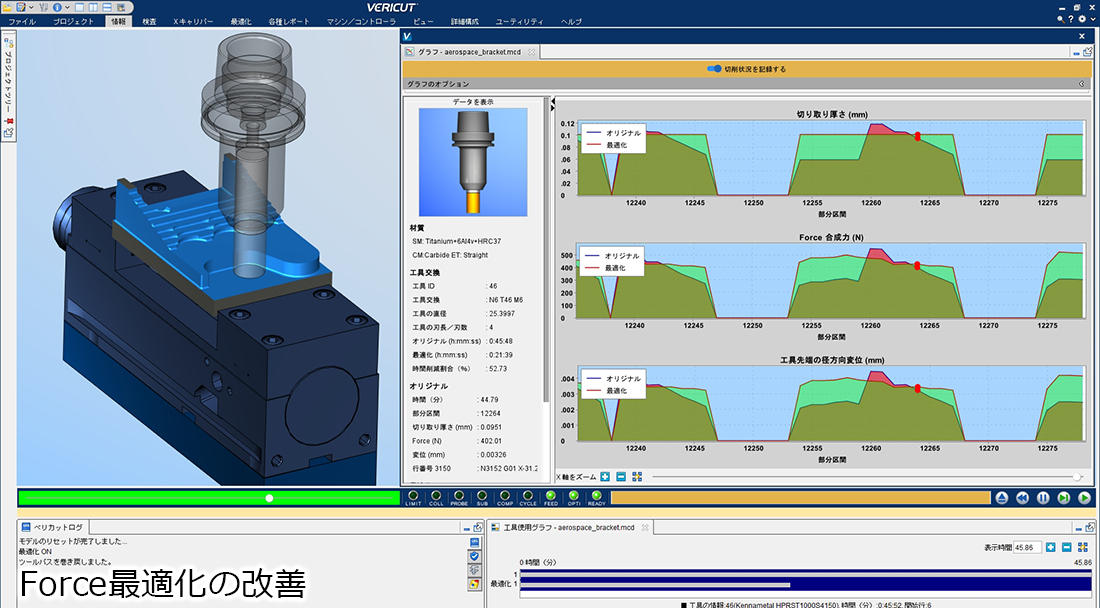Viewport: 1100px width, 608px height.
Task: Click the FEED status indicator light
Action: (551, 496)
